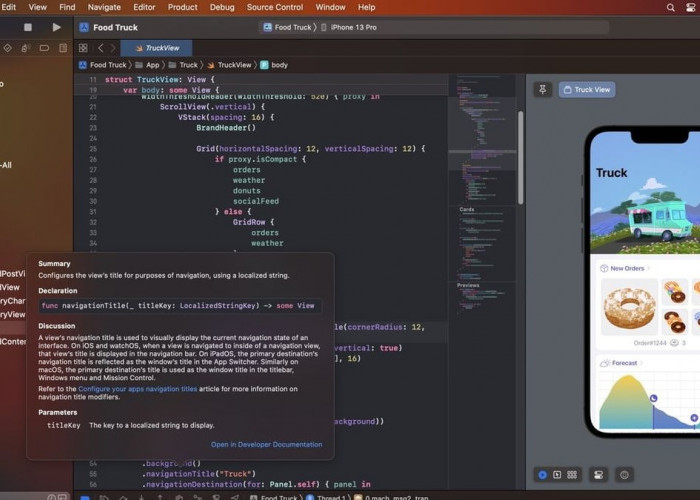This screenshot has width=700, height=500.
Task: Open TruckView file in jump bar
Action: point(229,65)
